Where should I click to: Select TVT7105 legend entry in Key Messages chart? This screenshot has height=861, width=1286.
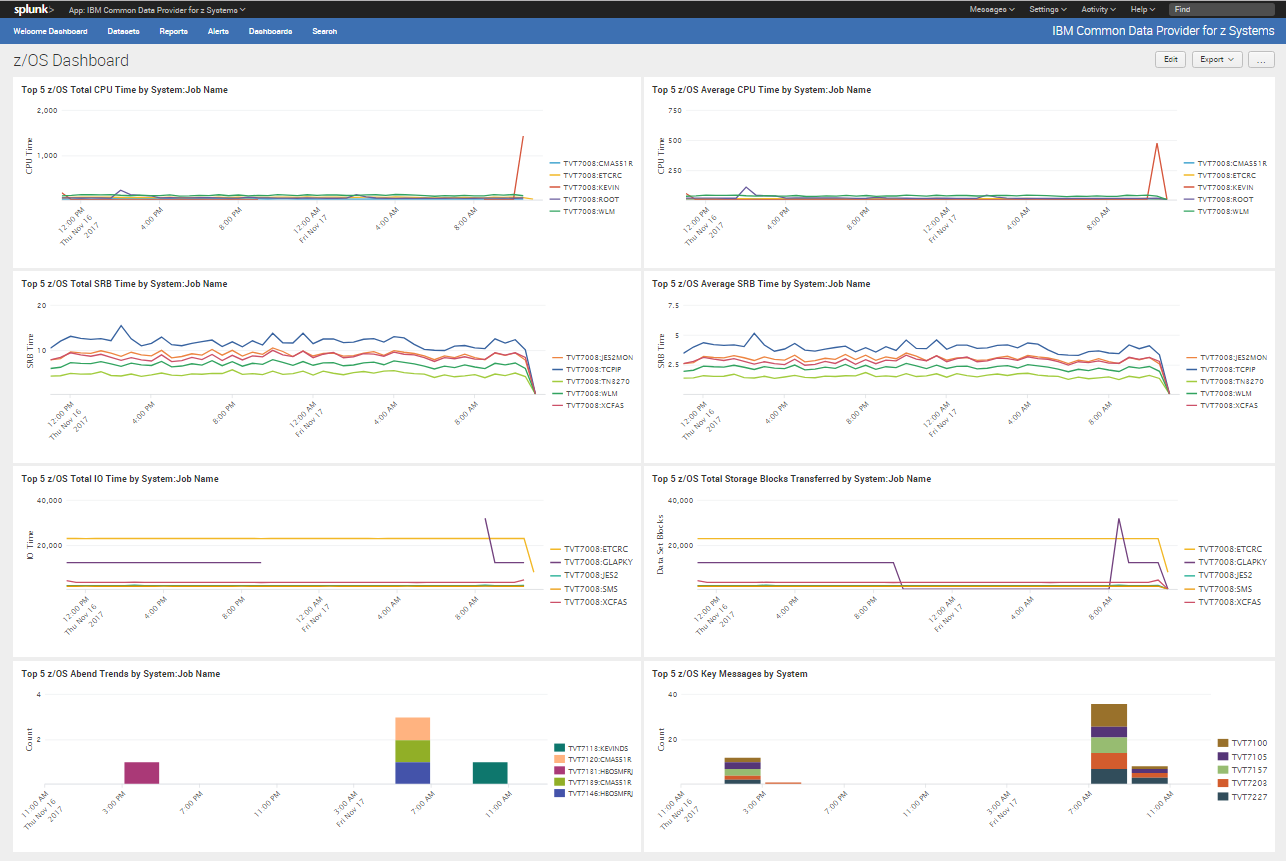pyautogui.click(x=1242, y=757)
